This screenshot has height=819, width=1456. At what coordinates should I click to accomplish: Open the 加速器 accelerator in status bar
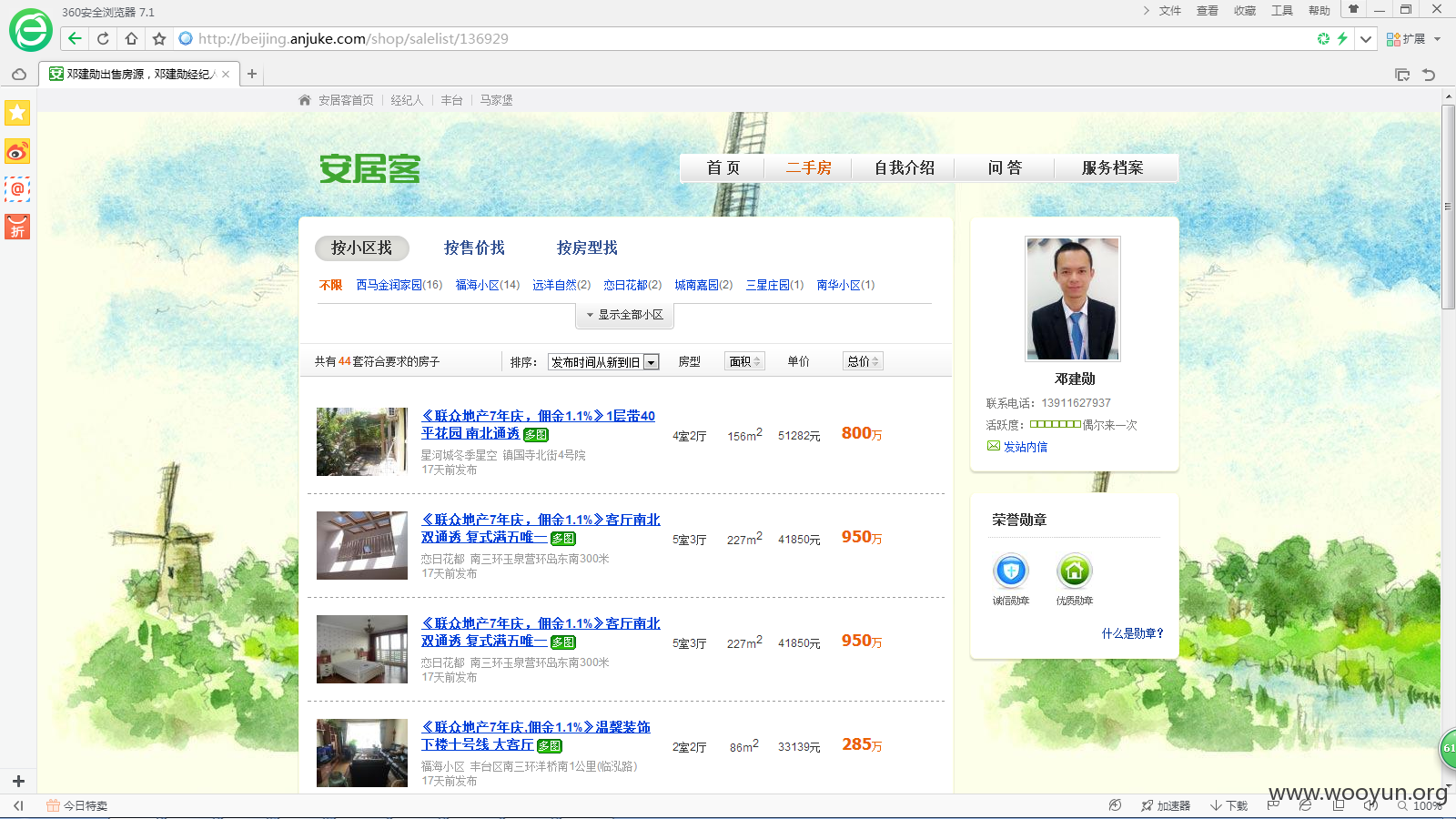(x=1166, y=805)
